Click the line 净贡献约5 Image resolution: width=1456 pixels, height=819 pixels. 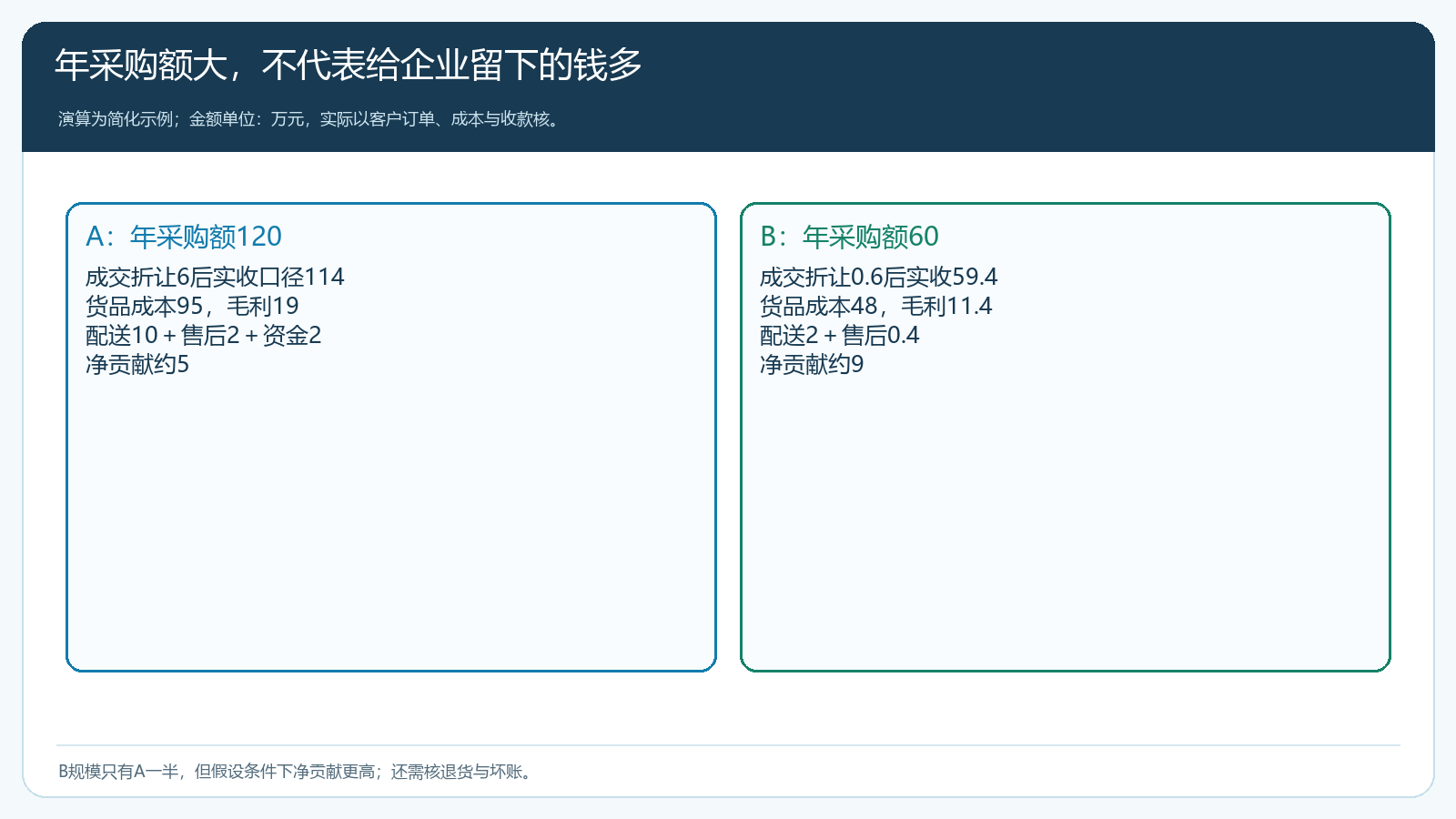[x=137, y=364]
